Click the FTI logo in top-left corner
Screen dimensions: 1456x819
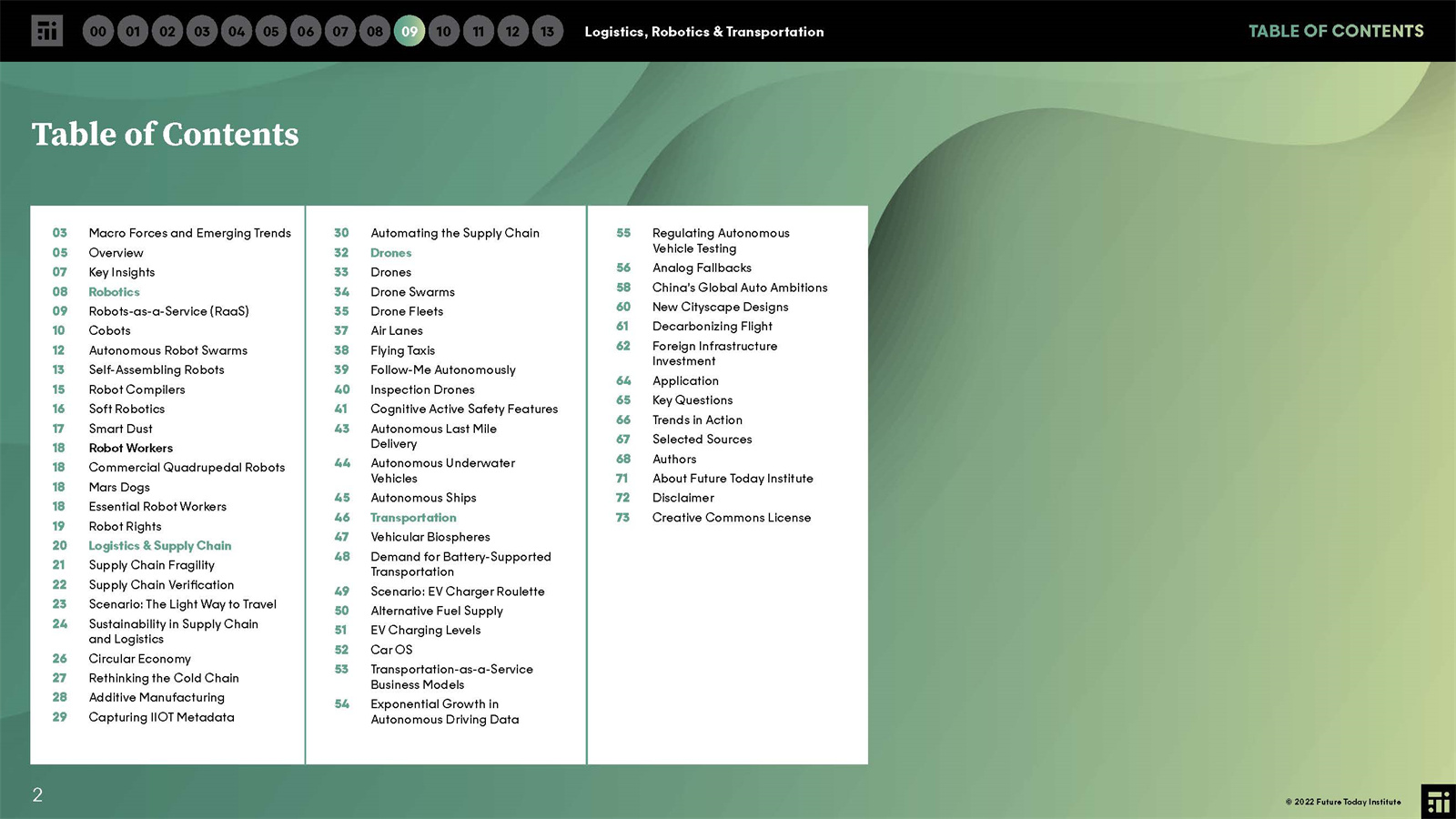(46, 31)
